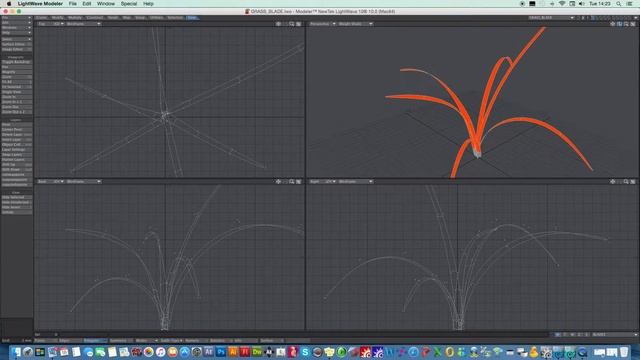The height and width of the screenshot is (360, 640).
Task: Open the SubD-Type dropdown in bottom bar
Action: pos(171,340)
